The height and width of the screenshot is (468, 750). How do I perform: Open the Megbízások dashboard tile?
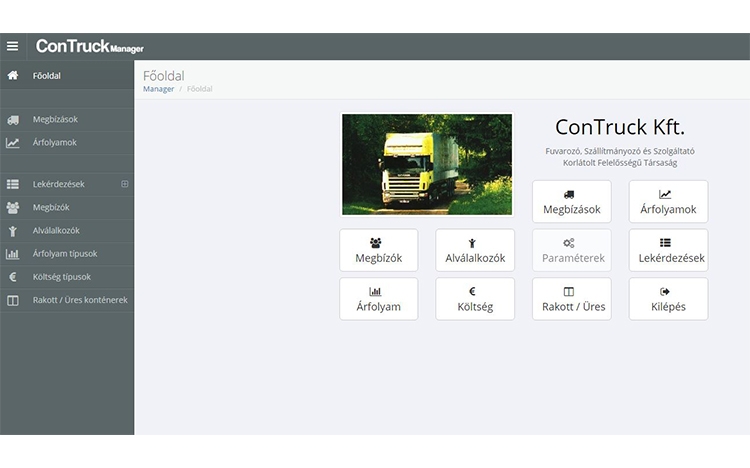pyautogui.click(x=571, y=202)
